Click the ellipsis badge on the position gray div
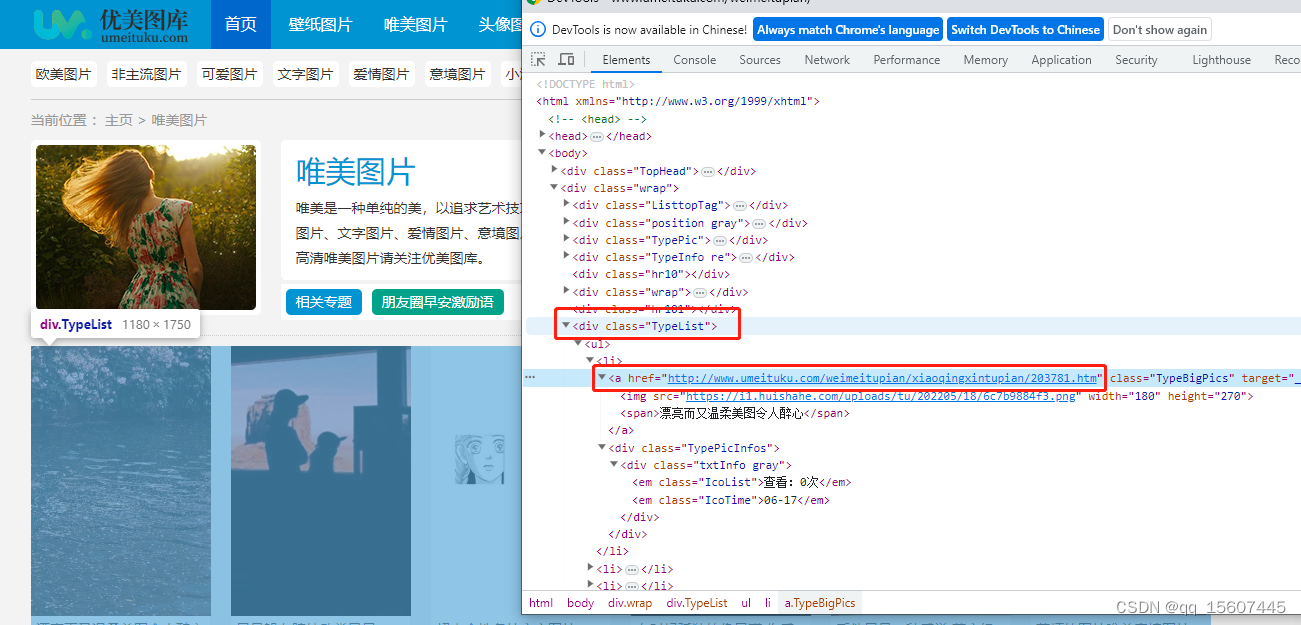1301x625 pixels. pos(759,223)
